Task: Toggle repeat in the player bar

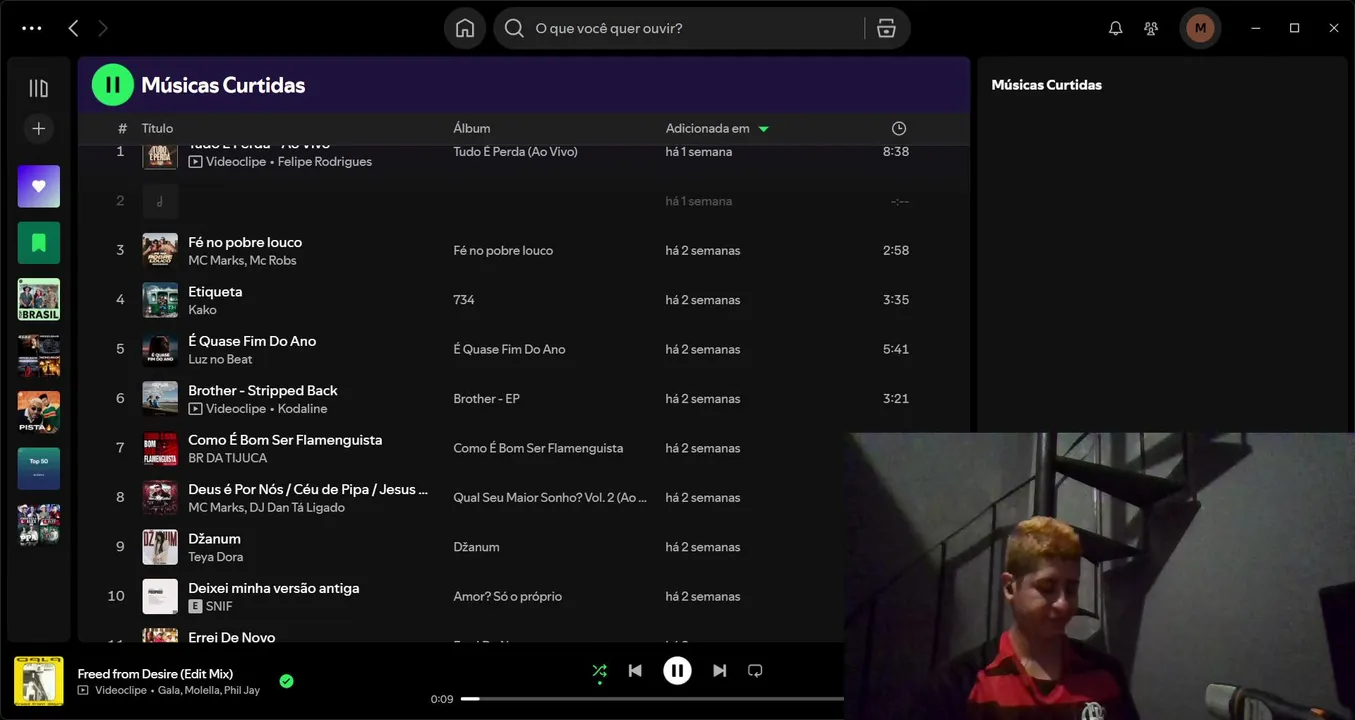Action: (x=755, y=670)
